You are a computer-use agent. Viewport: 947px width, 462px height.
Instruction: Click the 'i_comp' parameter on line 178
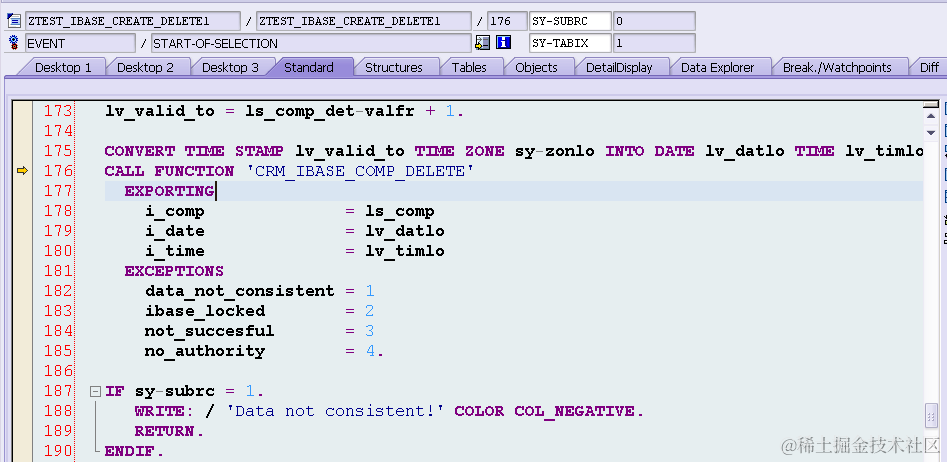coord(175,211)
